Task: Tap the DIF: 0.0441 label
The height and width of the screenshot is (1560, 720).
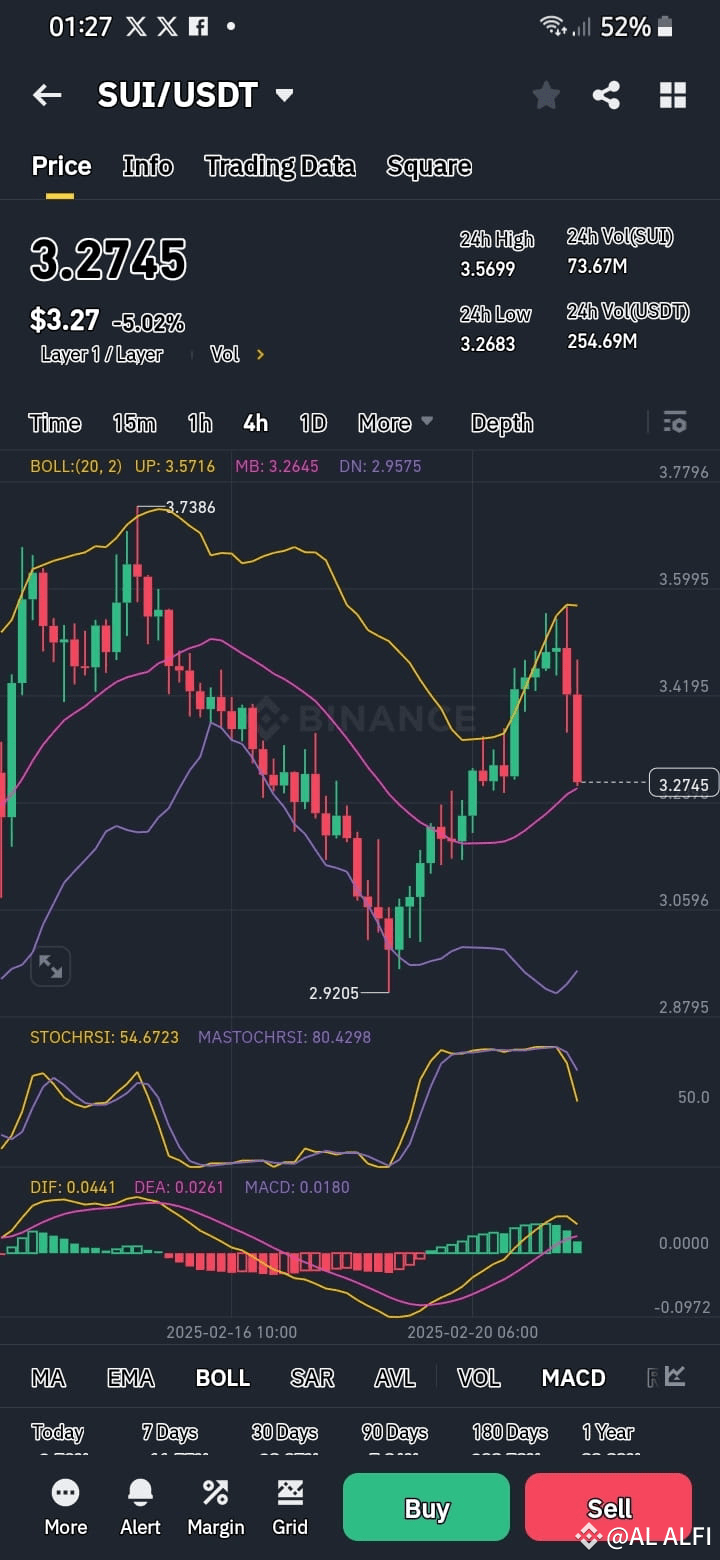Action: [73, 1187]
